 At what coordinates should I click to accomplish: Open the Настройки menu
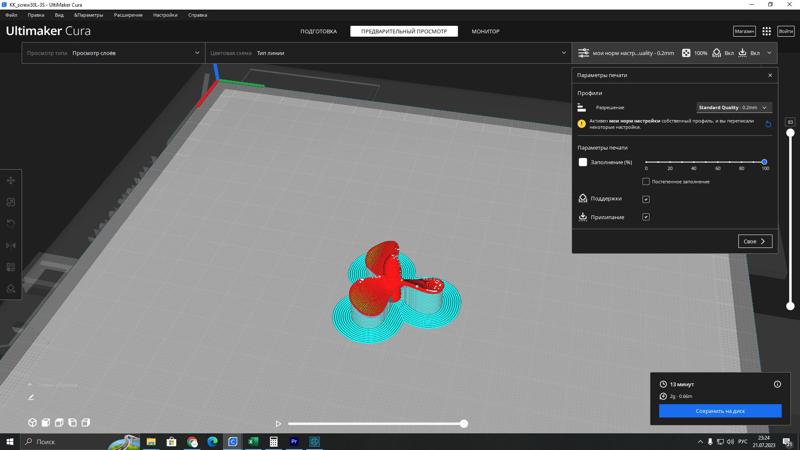coord(165,15)
